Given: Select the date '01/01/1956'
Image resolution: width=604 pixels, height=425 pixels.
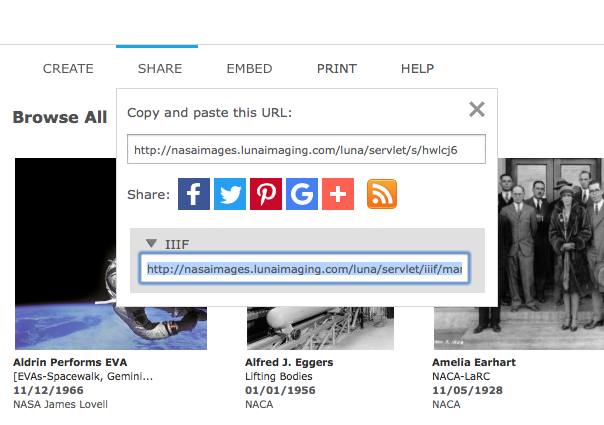Looking at the screenshot, I should [280, 390].
